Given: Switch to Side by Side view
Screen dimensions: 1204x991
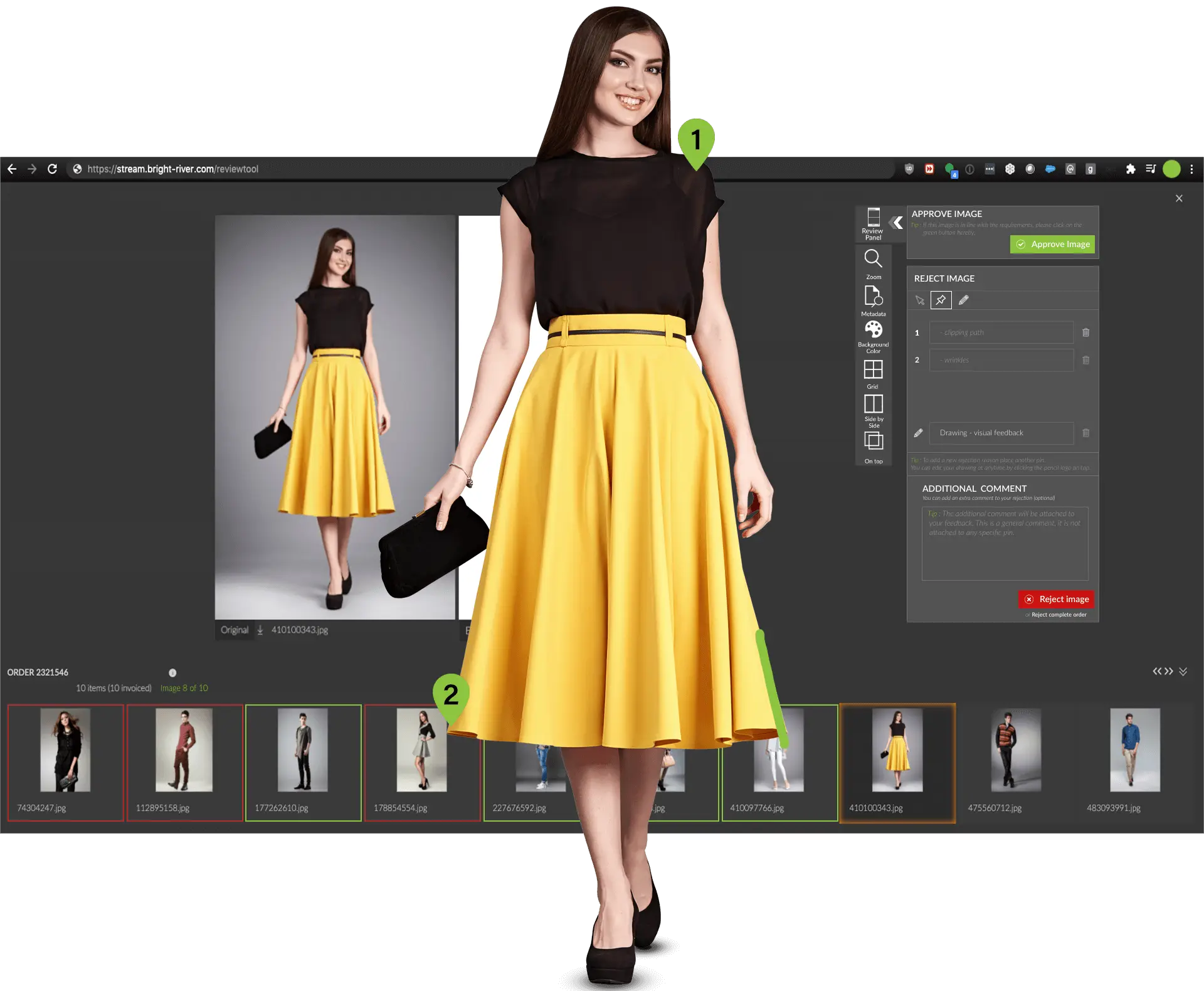Looking at the screenshot, I should click(x=873, y=404).
